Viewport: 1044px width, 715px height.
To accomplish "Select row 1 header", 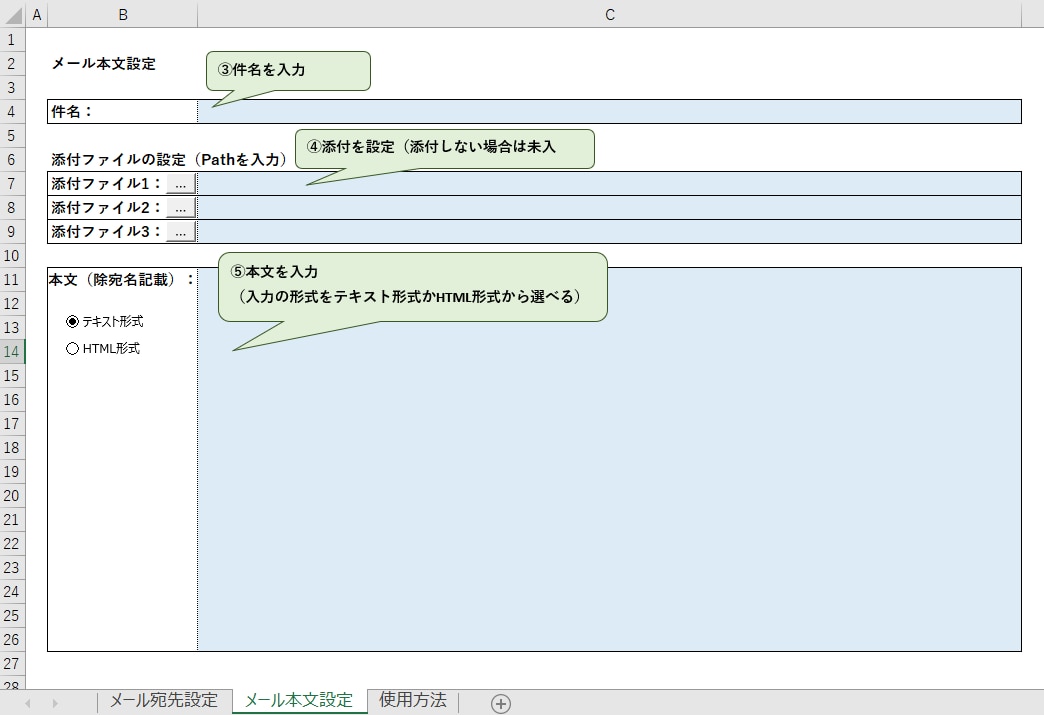I will (12, 39).
